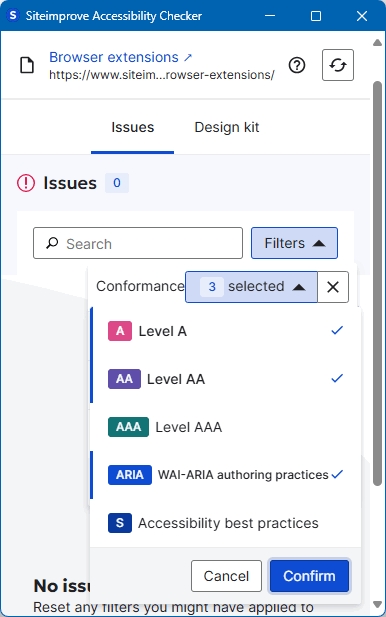
Task: Toggle WAI-ARIA authoring practices option
Action: 225,475
